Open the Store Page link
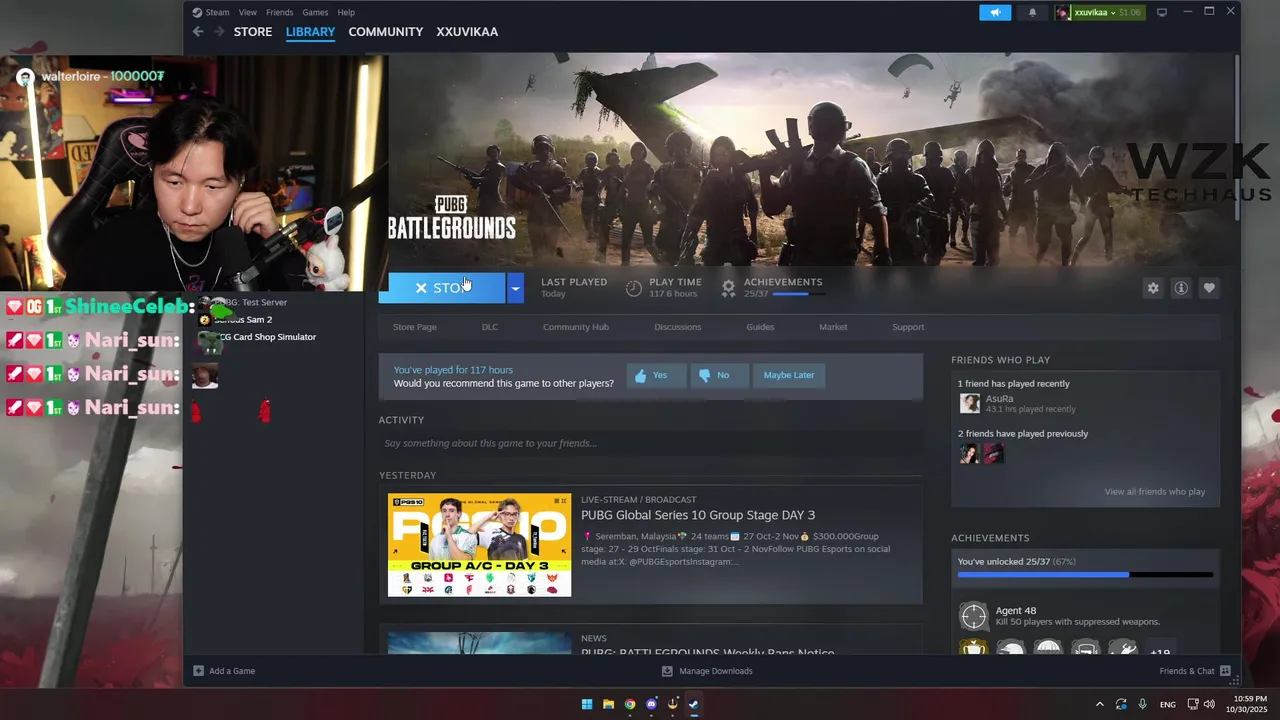 pyautogui.click(x=415, y=327)
